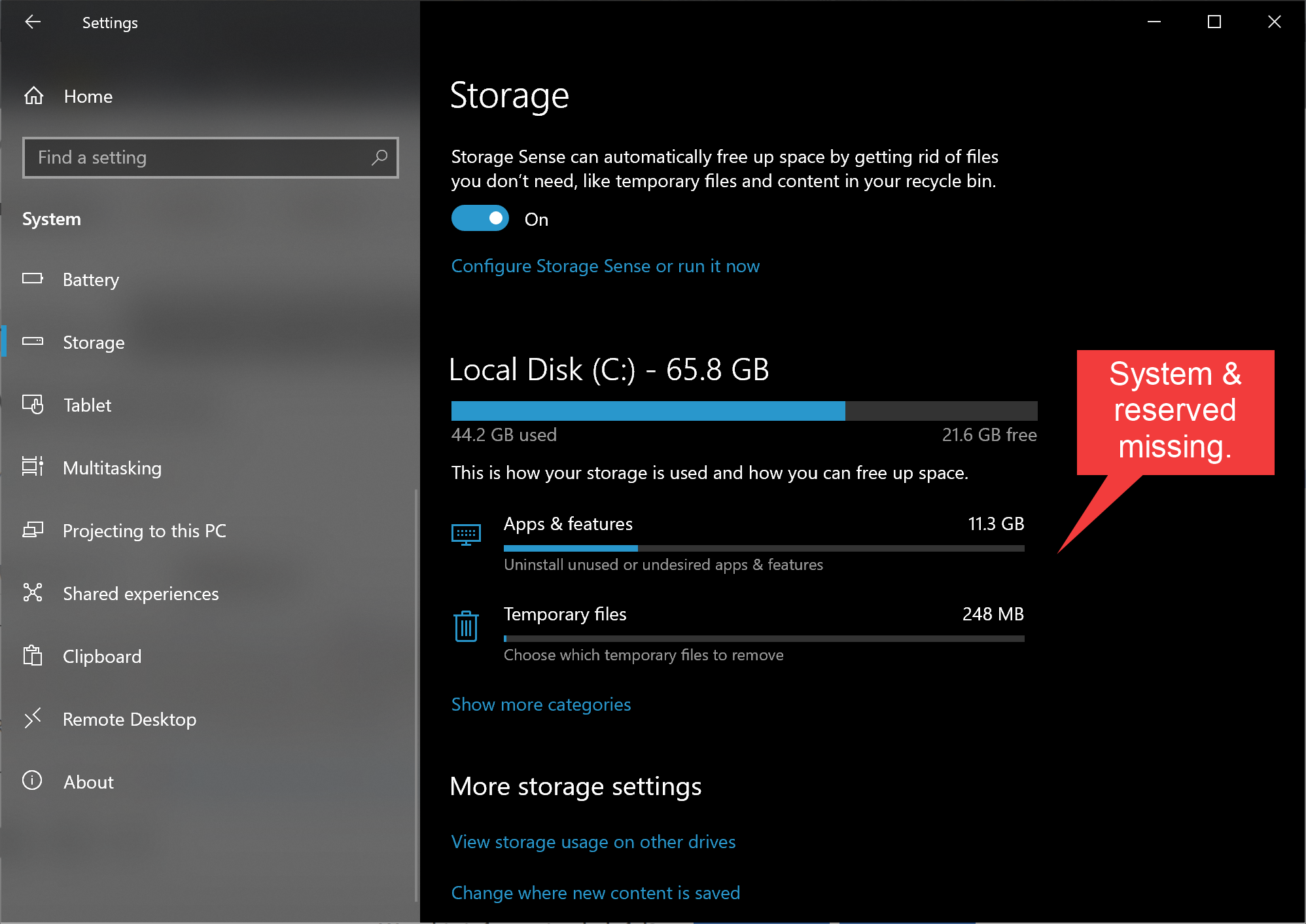Click Configure Storage Sense or run it now
The image size is (1306, 924).
point(605,266)
